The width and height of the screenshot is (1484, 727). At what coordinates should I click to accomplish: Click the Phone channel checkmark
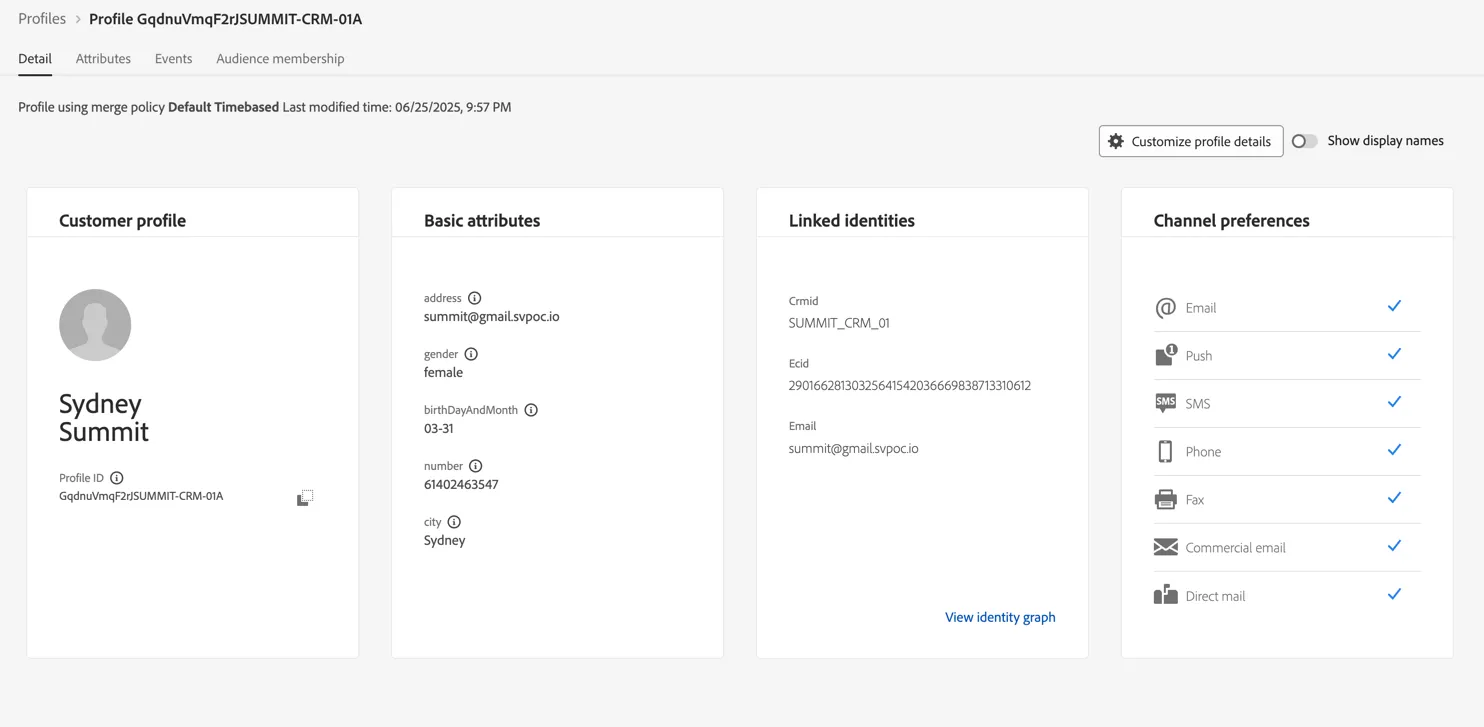(1394, 450)
